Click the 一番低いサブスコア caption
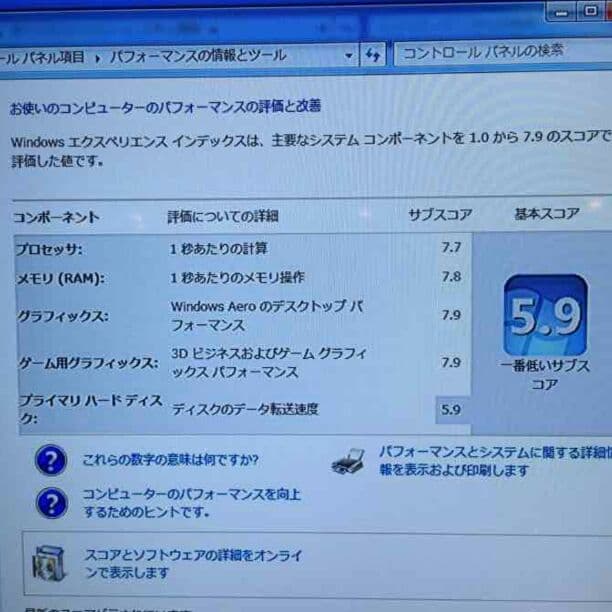The height and width of the screenshot is (612, 612). point(545,375)
